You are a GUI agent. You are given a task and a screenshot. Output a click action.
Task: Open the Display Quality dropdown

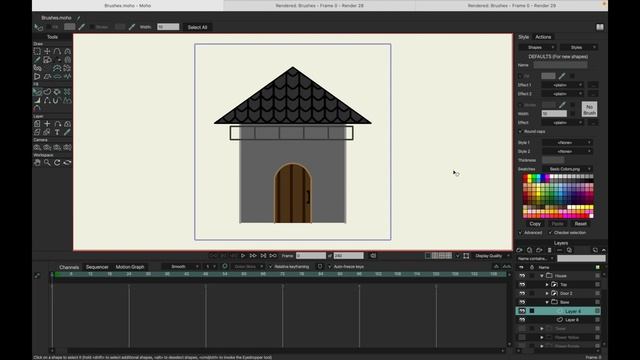(x=491, y=256)
